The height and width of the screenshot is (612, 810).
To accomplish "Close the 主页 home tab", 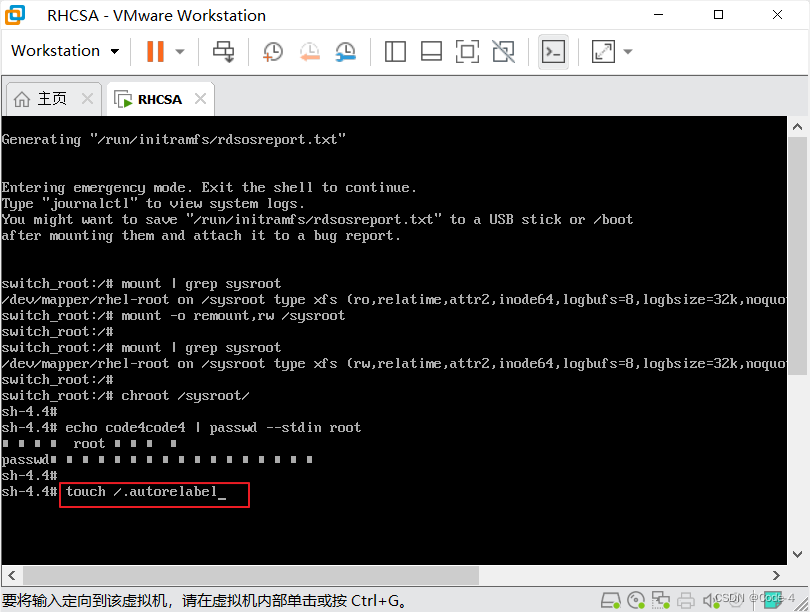I will (87, 98).
